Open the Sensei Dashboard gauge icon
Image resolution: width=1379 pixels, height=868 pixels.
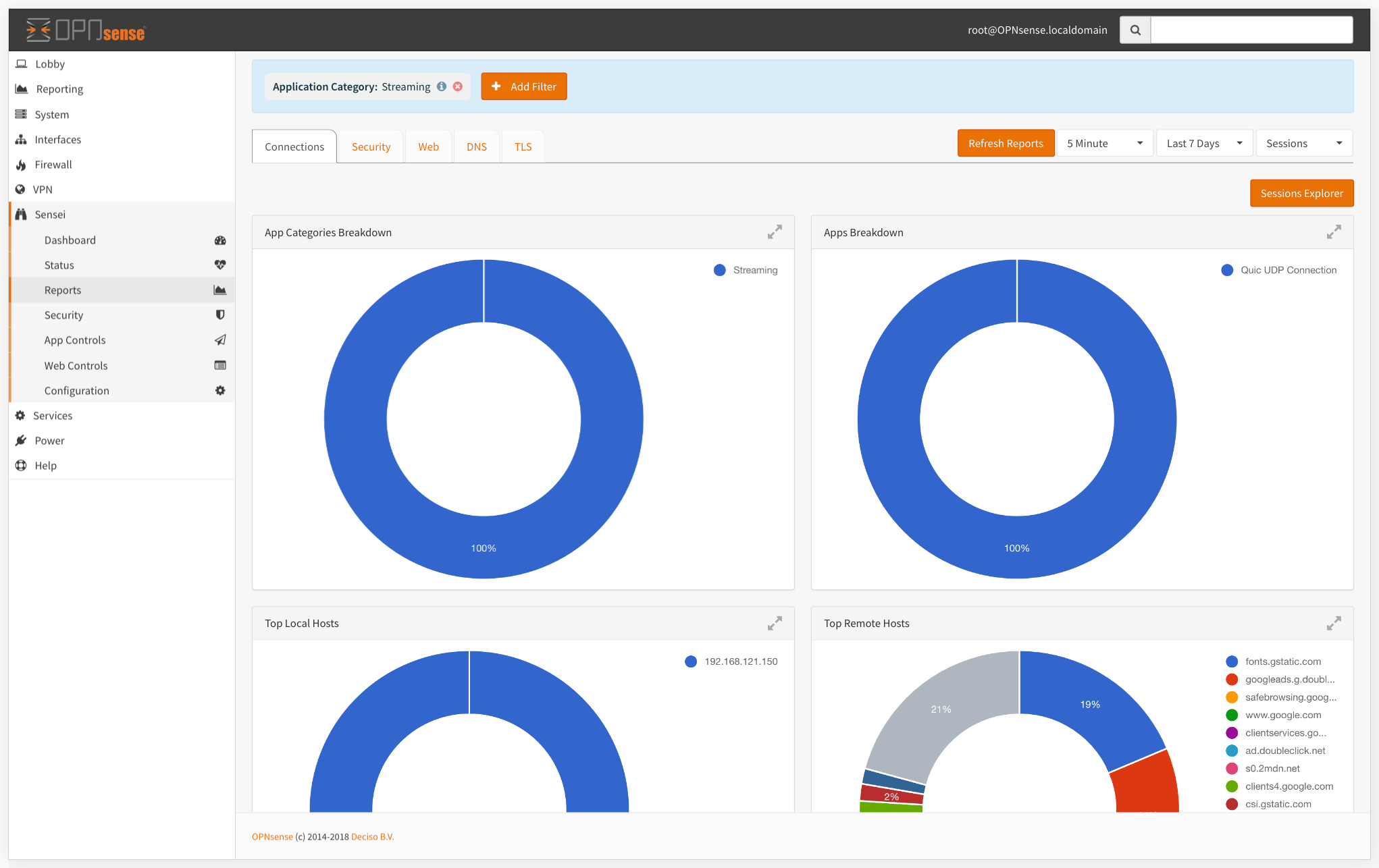220,240
